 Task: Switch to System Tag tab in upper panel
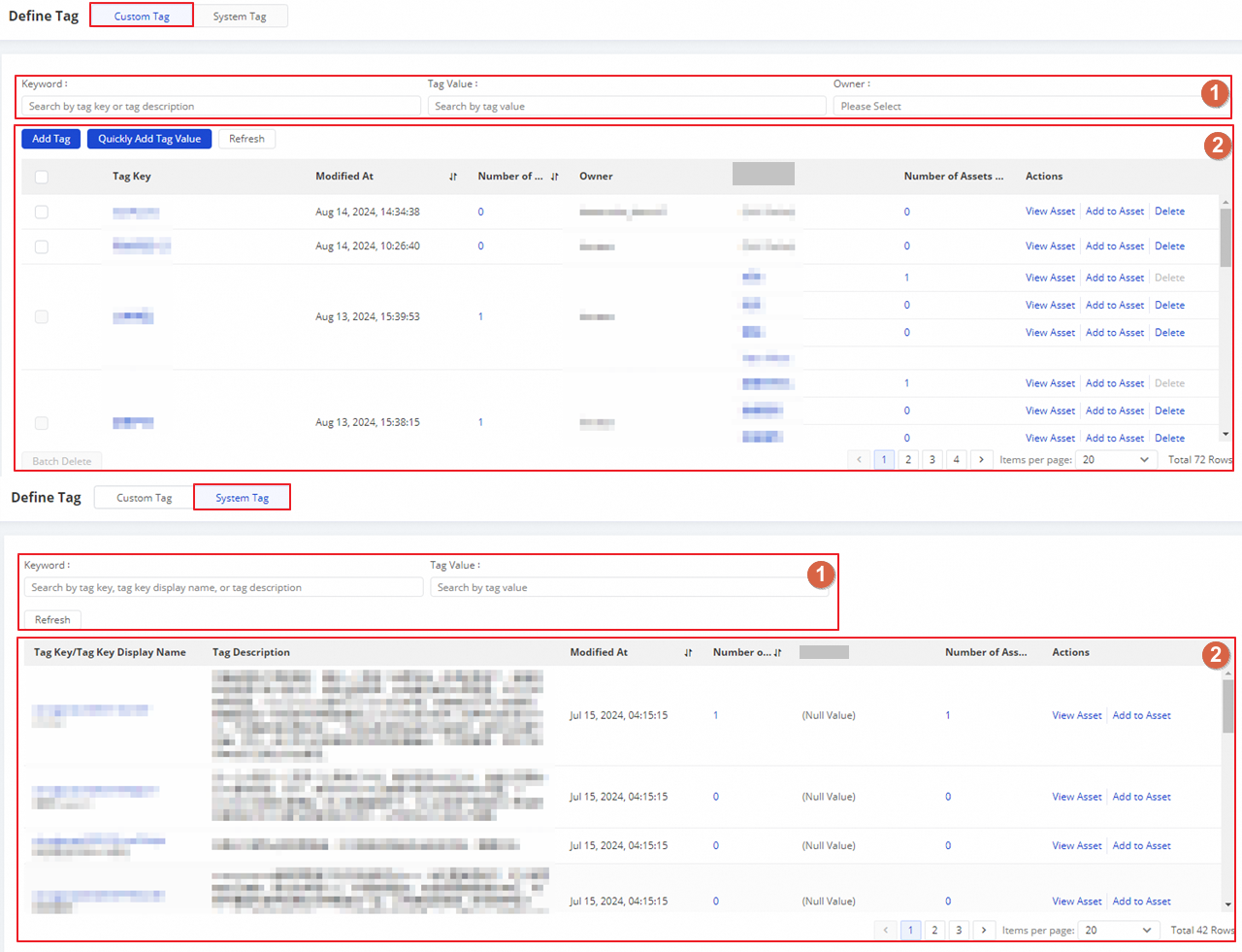tap(240, 16)
